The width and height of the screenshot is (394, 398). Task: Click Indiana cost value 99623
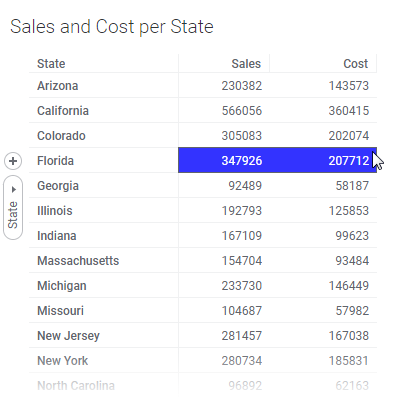[x=352, y=236]
